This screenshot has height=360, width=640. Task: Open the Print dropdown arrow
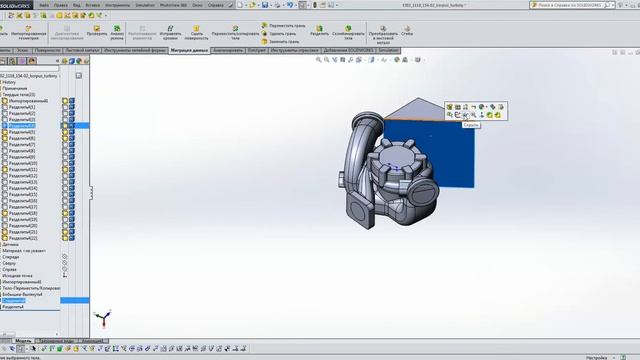click(x=283, y=5)
